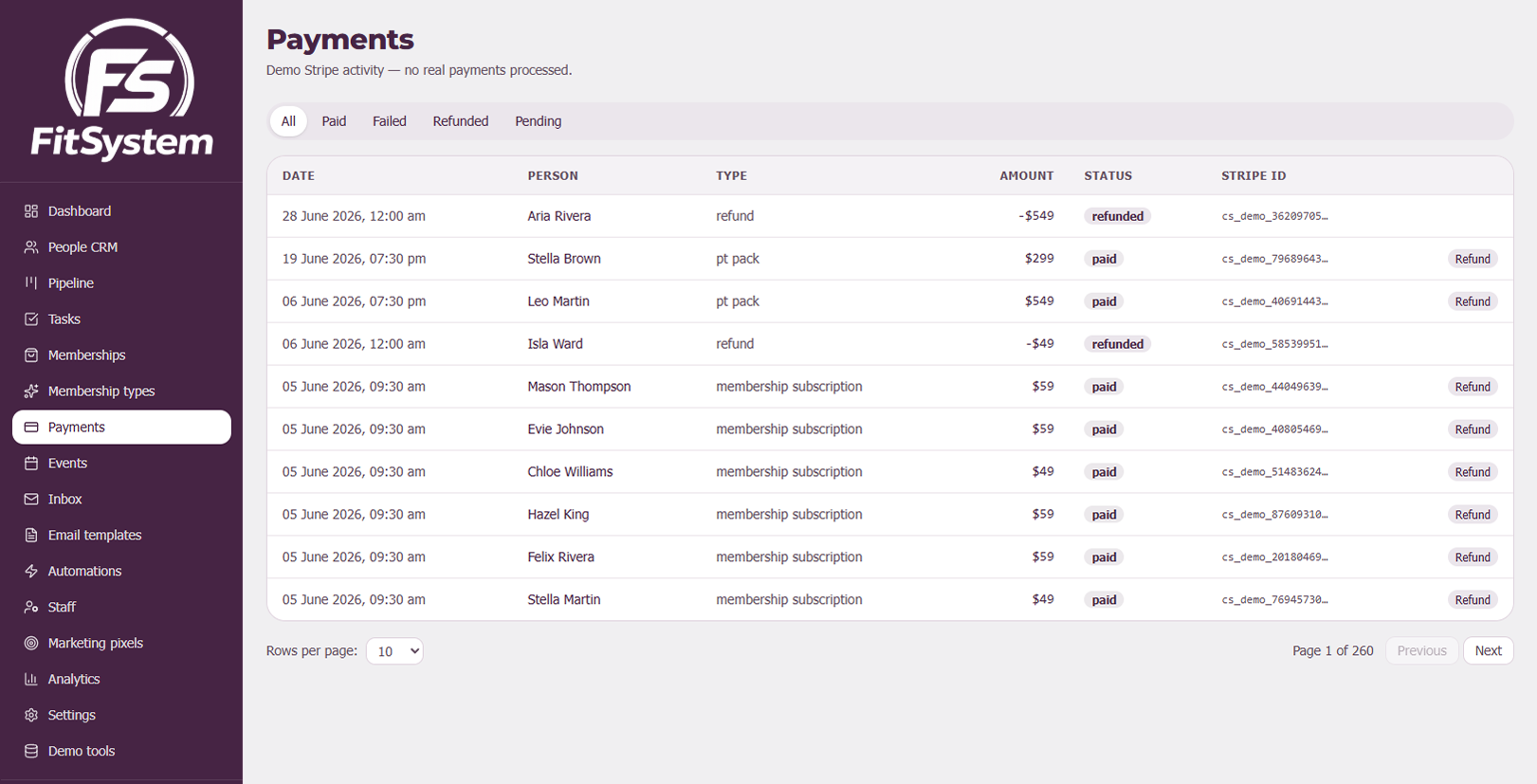Open the Rows per page dropdown

pos(394,651)
